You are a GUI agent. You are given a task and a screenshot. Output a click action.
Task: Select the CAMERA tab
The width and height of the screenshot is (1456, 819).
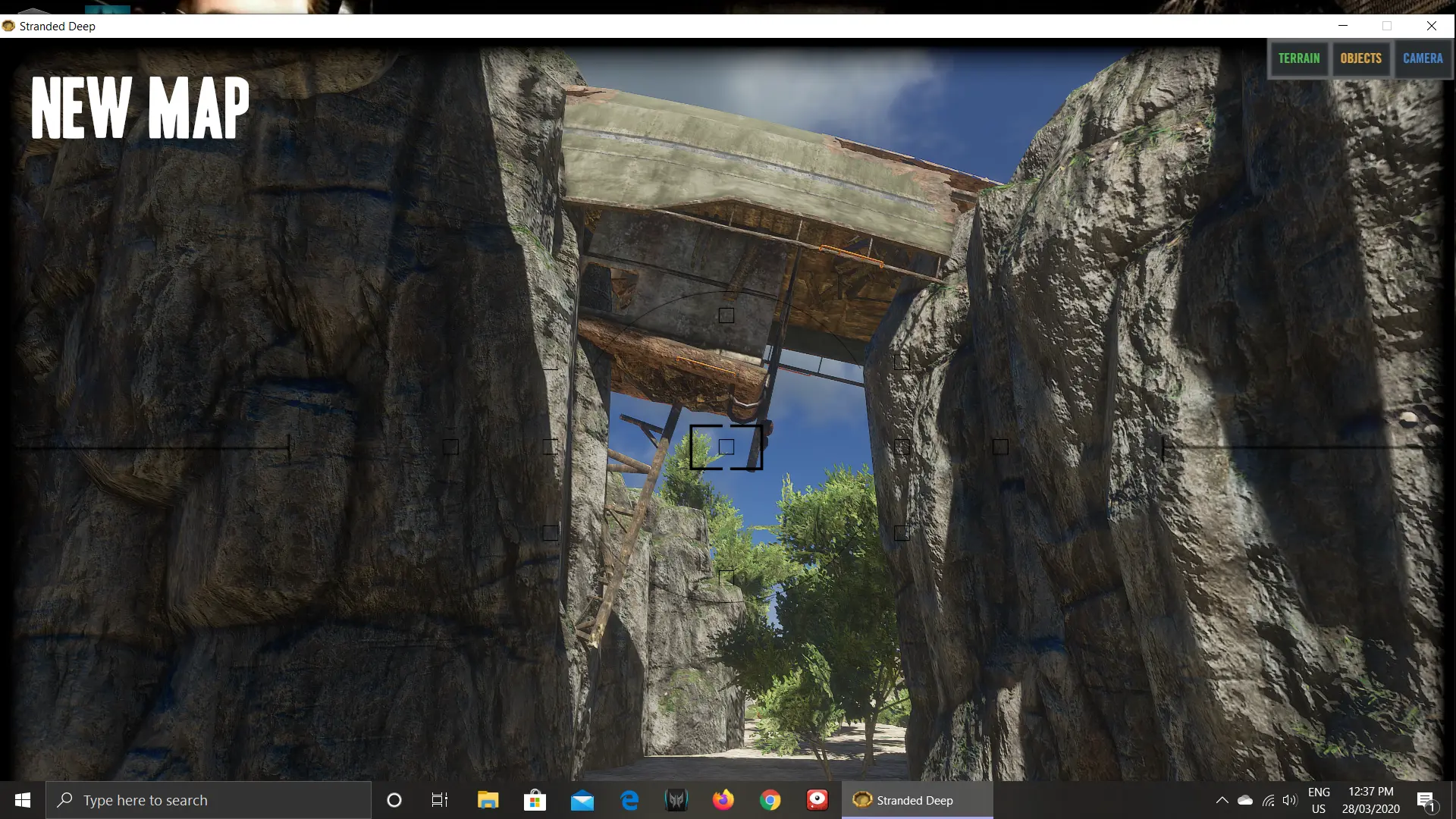(1423, 58)
